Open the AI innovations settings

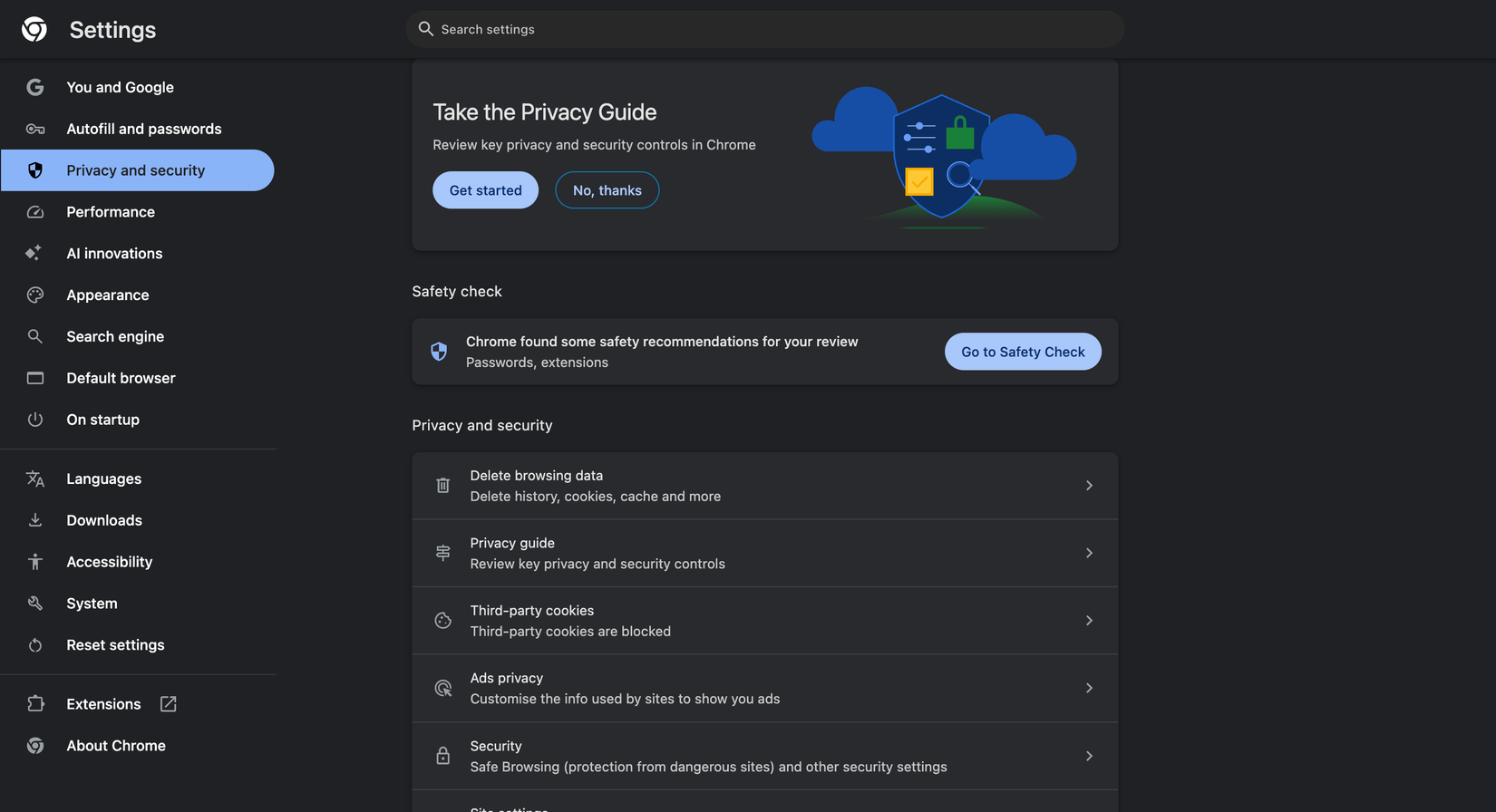coord(114,253)
